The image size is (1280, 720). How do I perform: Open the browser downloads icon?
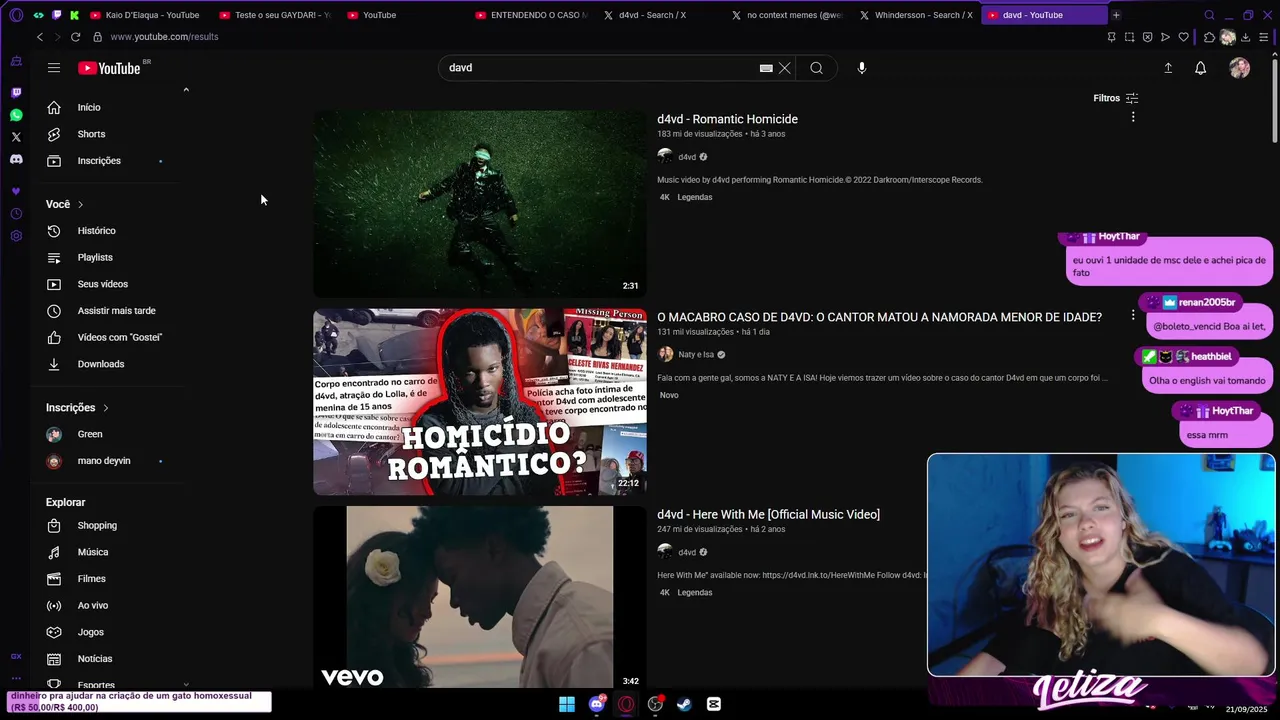tap(1245, 37)
